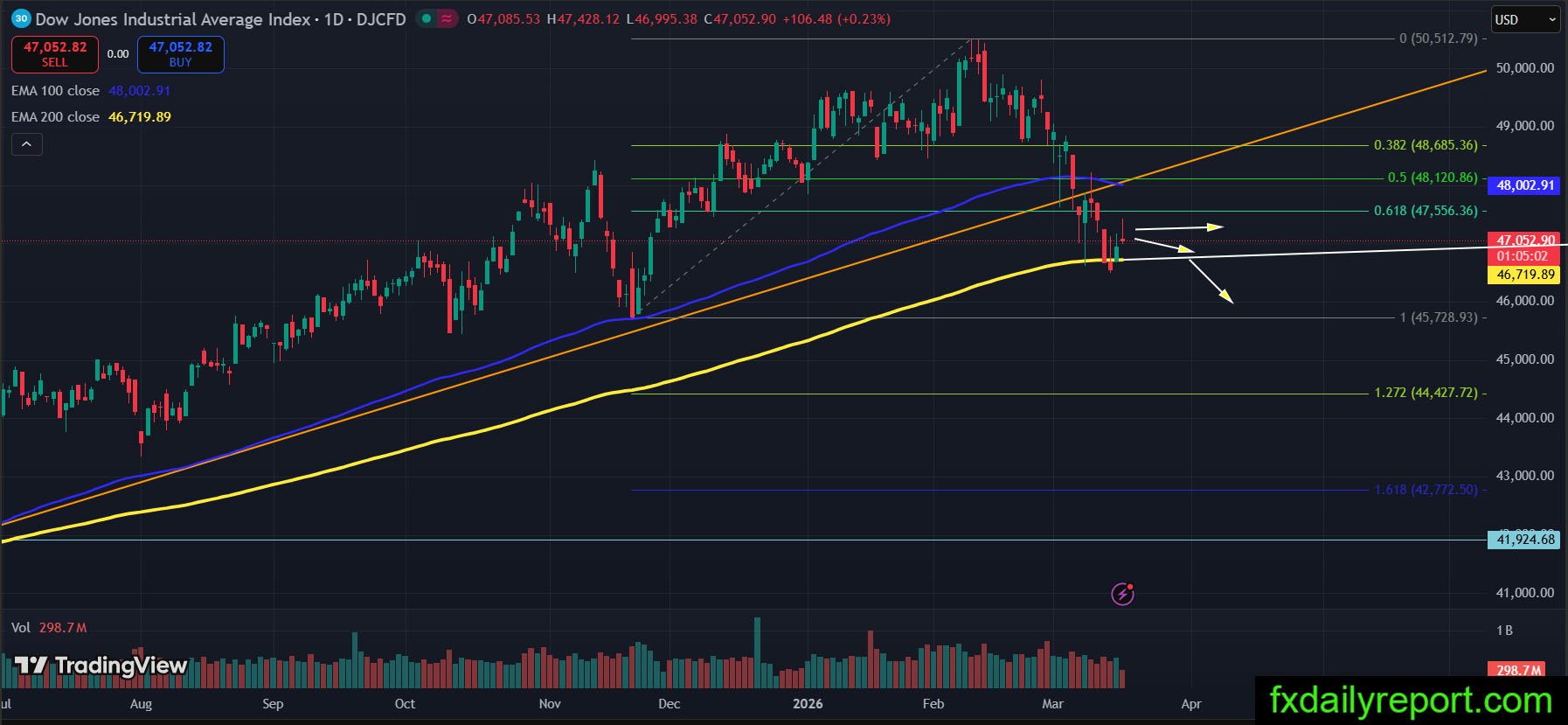Click the 45,000.00 price axis label
Screen dimensions: 1568x725
coord(1525,359)
